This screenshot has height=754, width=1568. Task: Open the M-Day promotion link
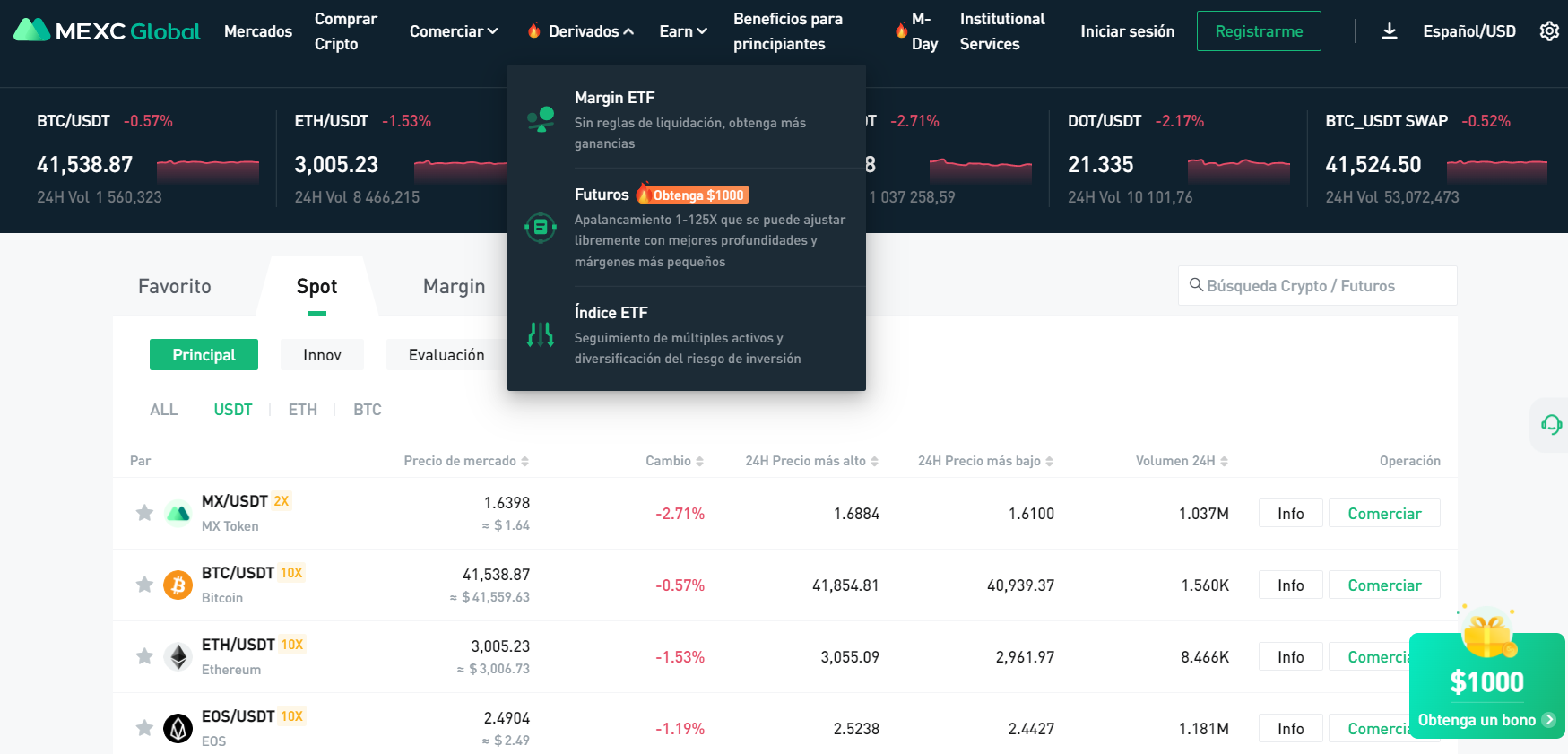click(x=917, y=31)
